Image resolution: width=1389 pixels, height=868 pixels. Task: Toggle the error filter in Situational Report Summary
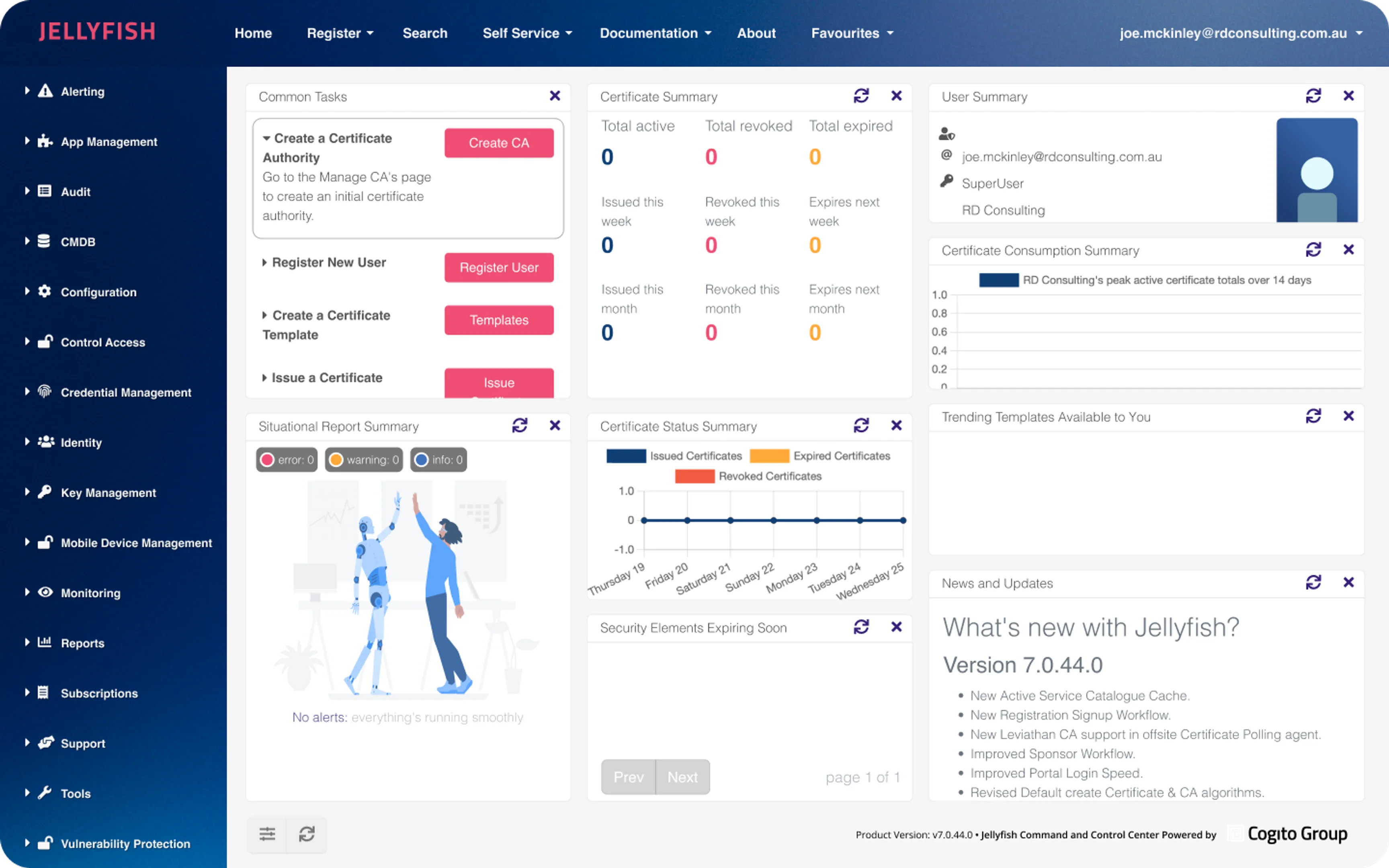coord(286,459)
